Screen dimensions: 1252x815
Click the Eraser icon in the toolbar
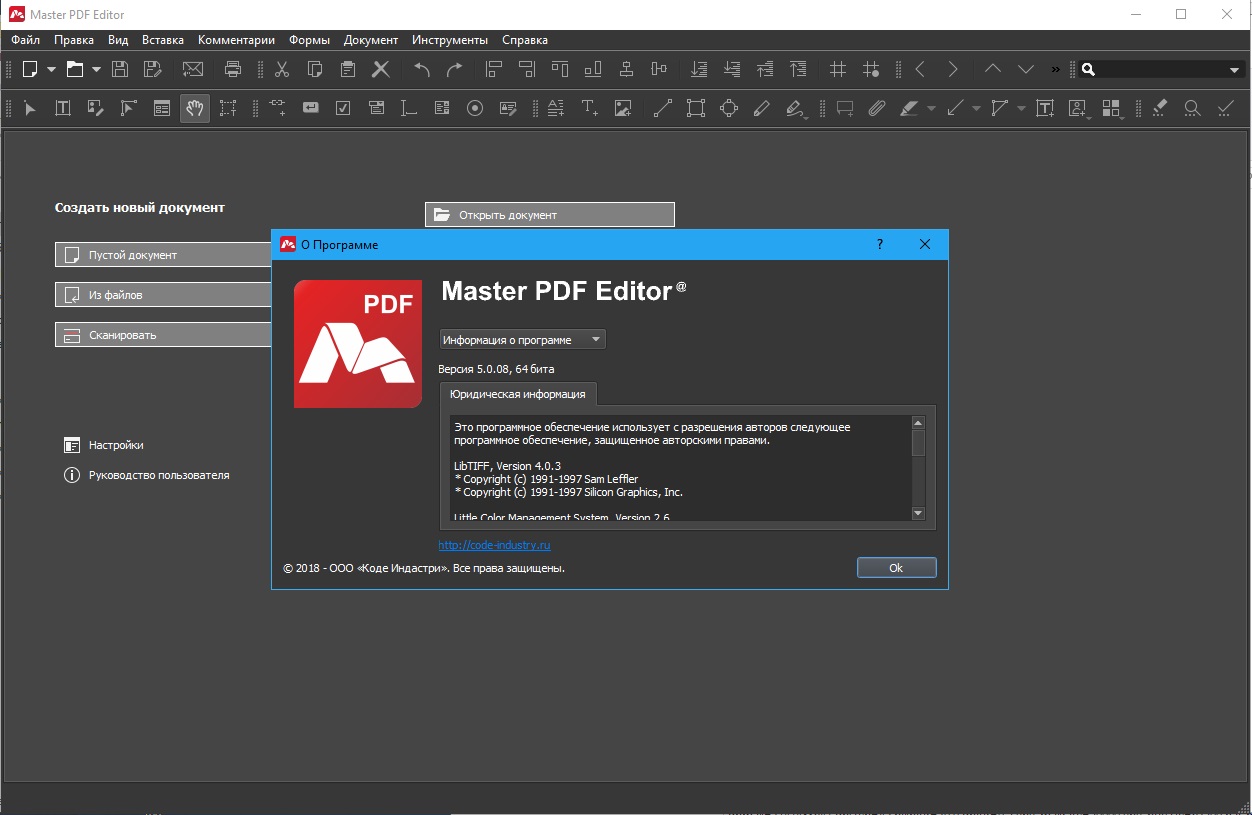[x=1160, y=108]
